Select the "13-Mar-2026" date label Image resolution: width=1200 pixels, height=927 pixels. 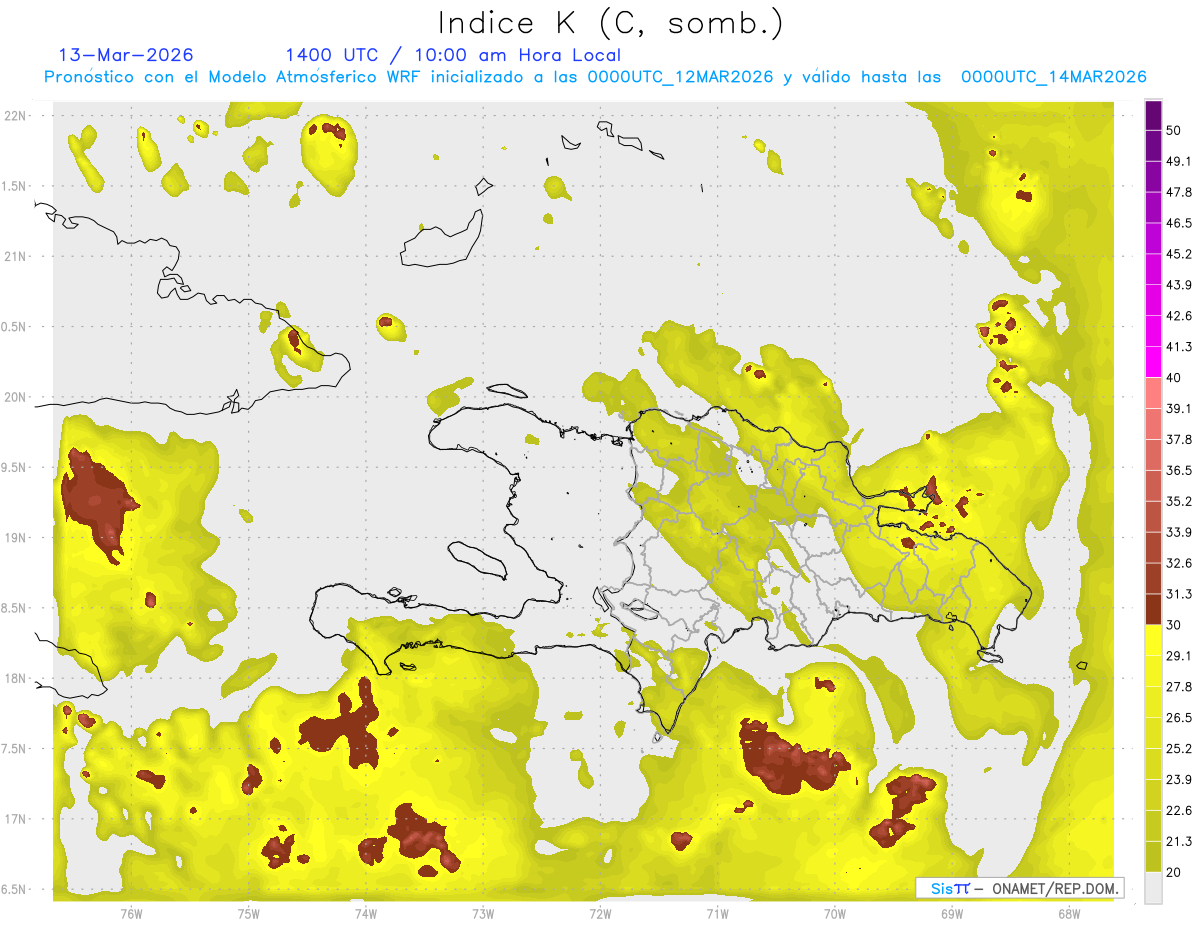[127, 55]
